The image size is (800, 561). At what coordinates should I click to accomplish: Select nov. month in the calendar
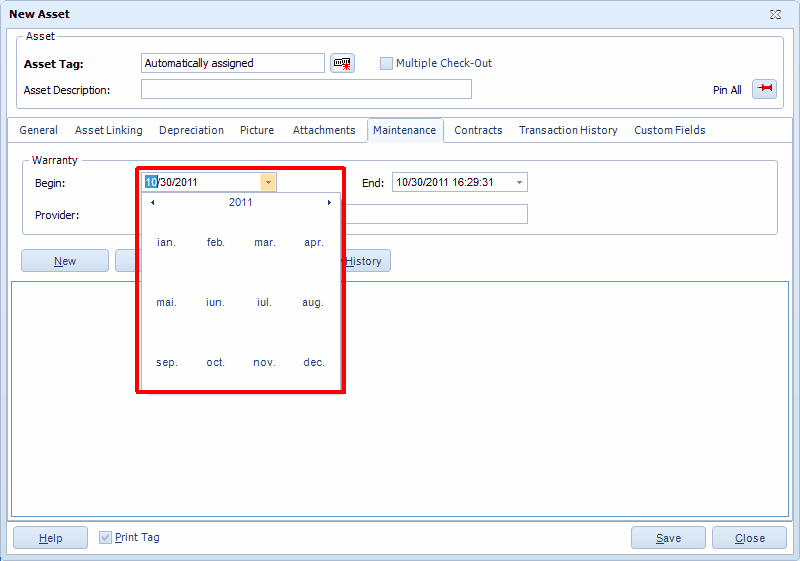264,362
